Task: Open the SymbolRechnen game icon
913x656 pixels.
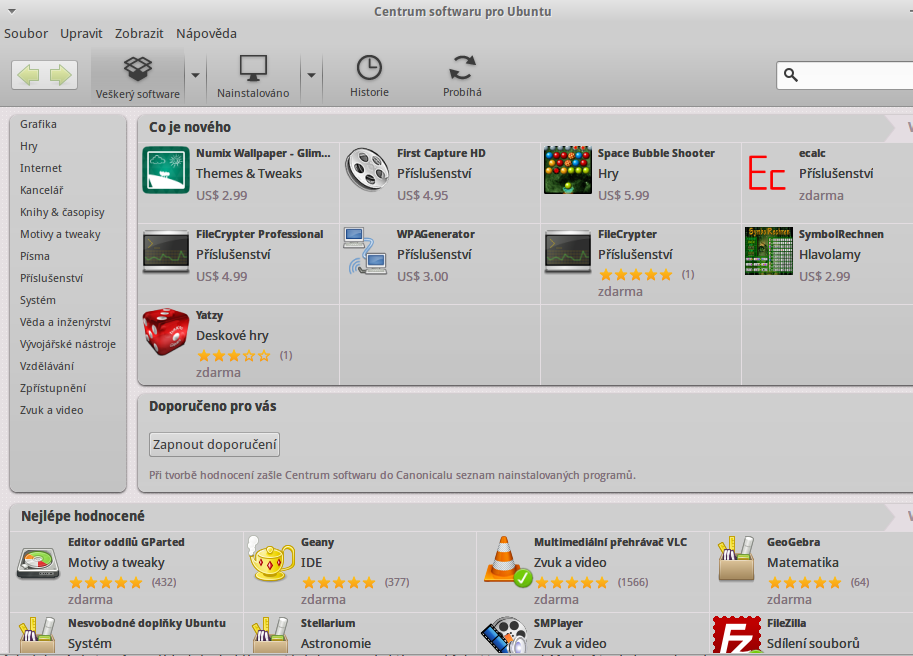Action: [769, 251]
